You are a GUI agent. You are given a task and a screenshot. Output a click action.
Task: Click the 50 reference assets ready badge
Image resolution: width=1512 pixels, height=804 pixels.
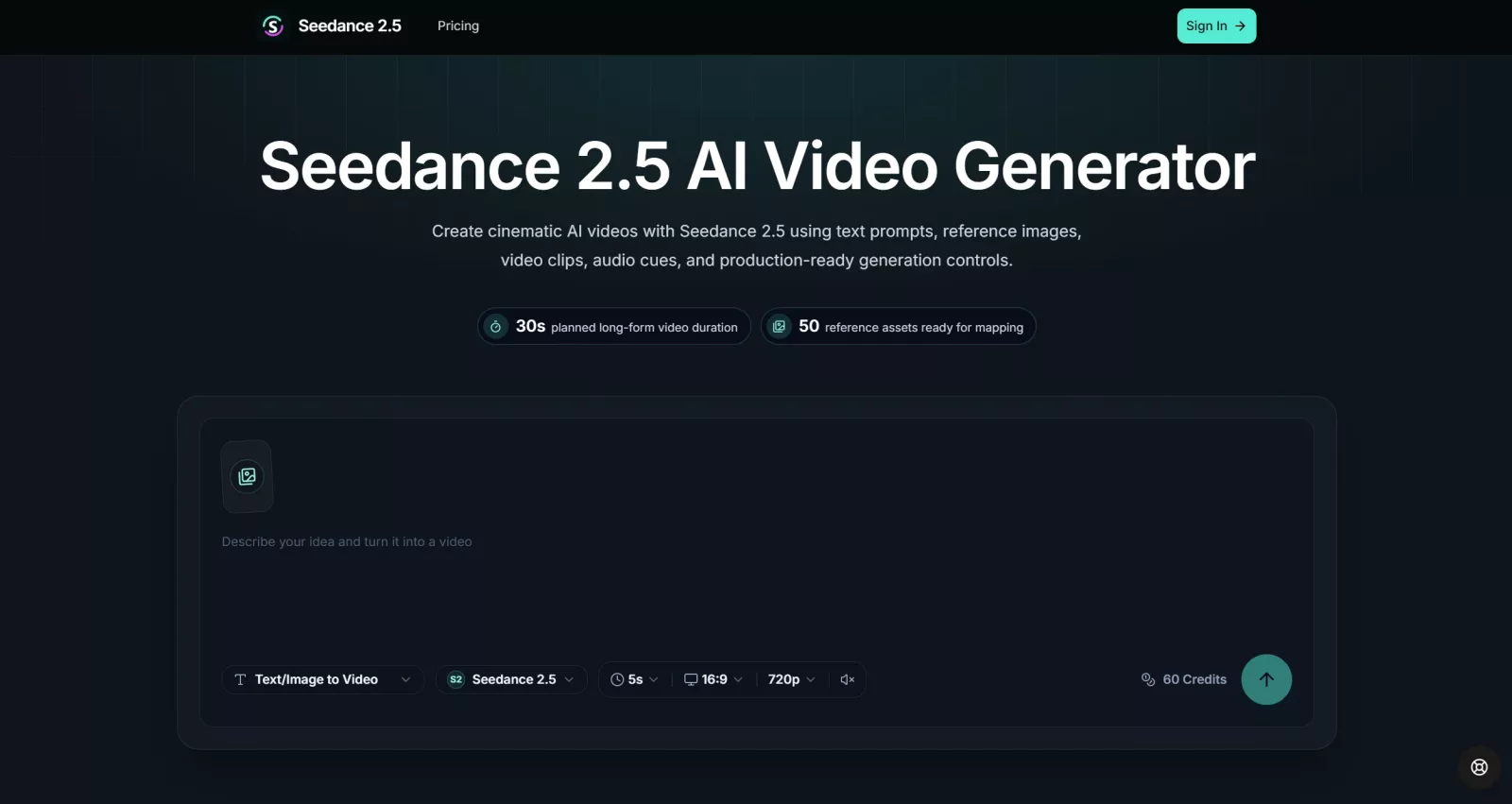tap(899, 327)
